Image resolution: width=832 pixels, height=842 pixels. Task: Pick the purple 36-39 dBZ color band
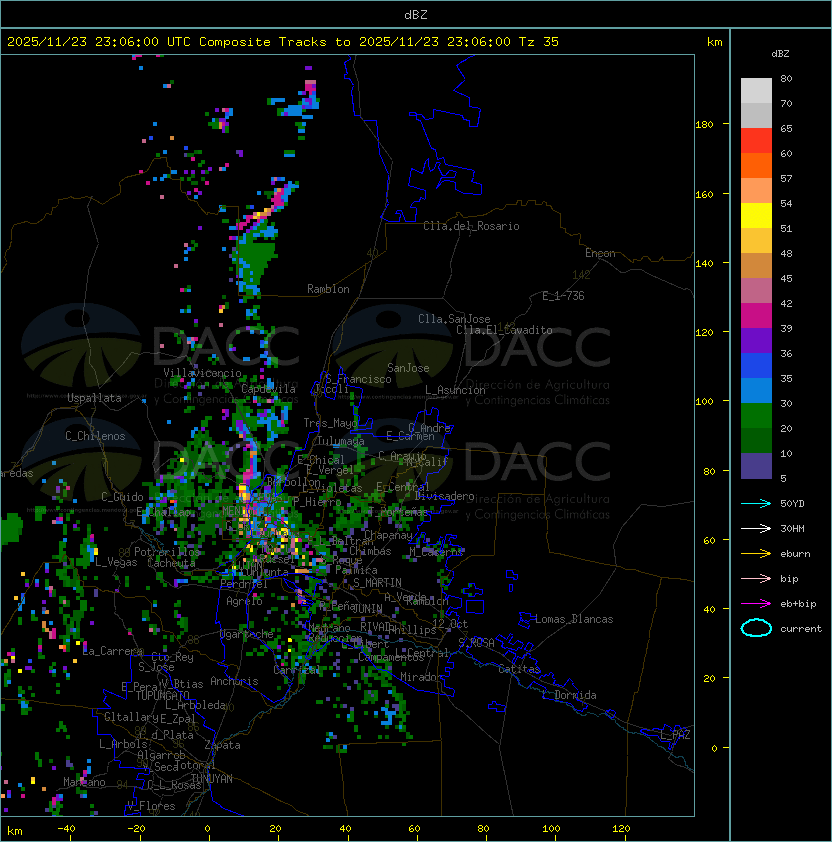pyautogui.click(x=756, y=341)
